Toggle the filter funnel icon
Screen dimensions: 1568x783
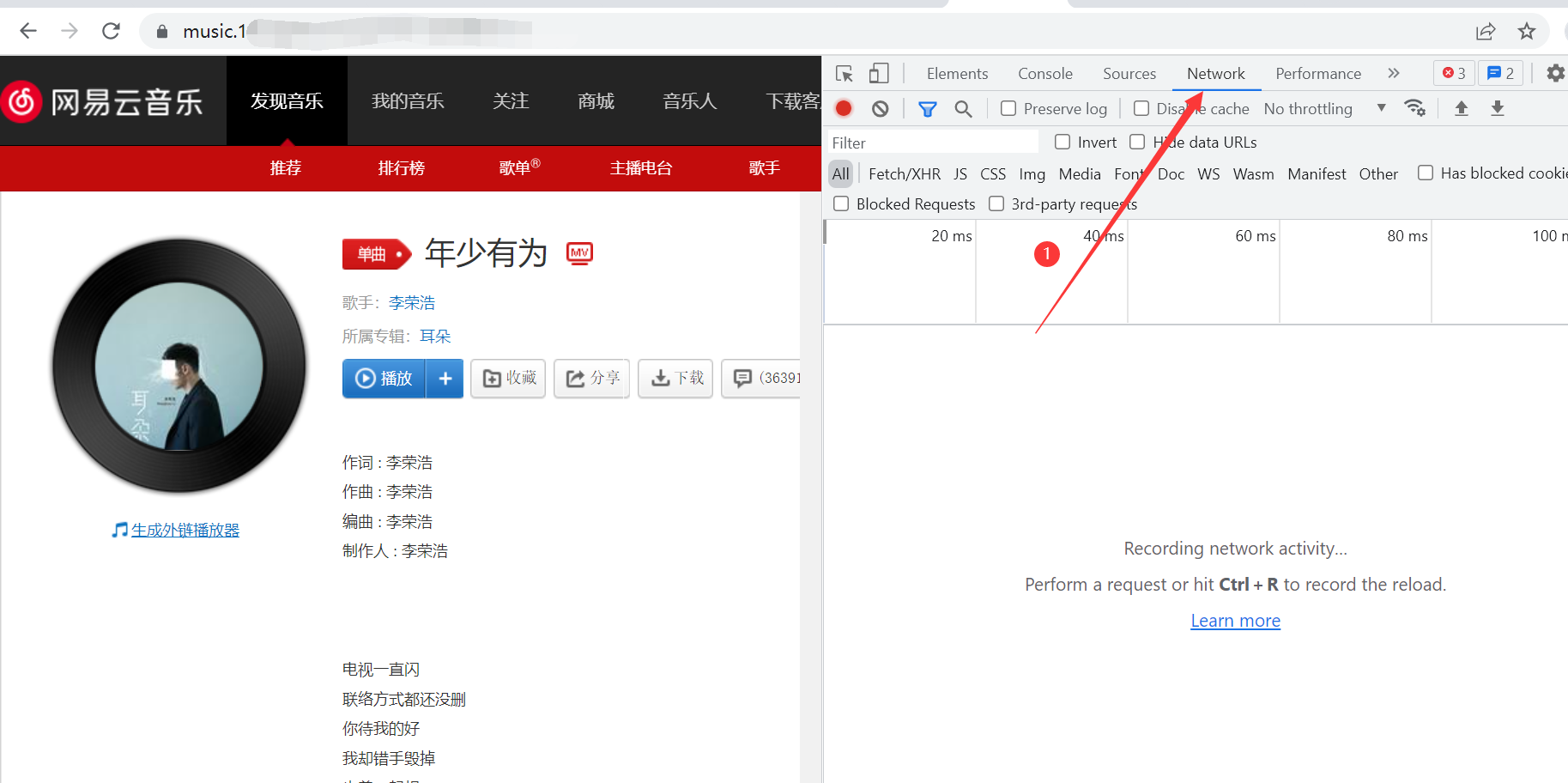point(928,109)
